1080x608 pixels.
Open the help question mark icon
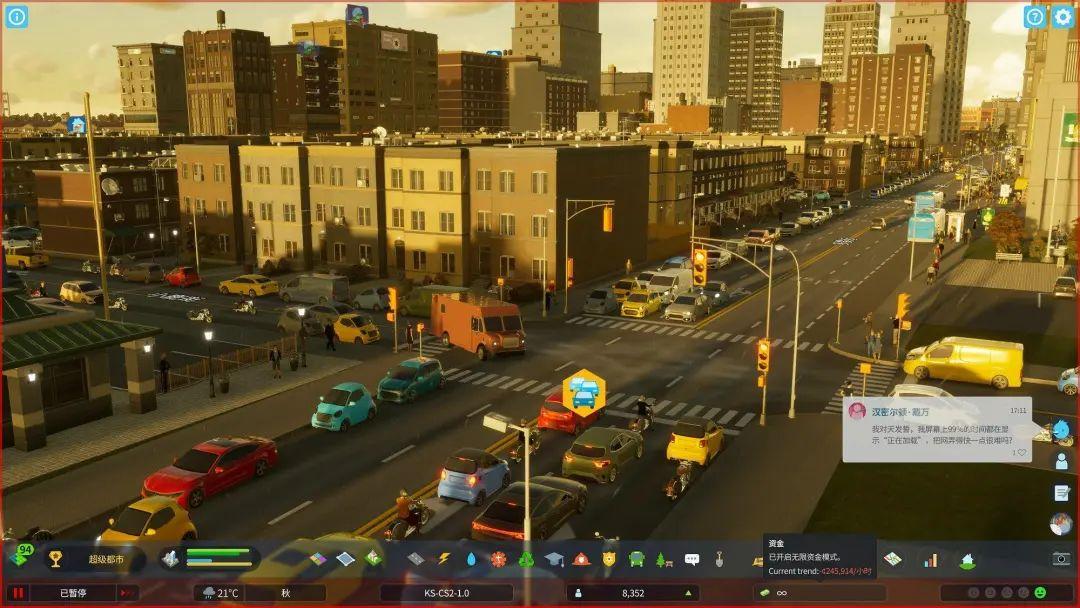coord(1034,17)
